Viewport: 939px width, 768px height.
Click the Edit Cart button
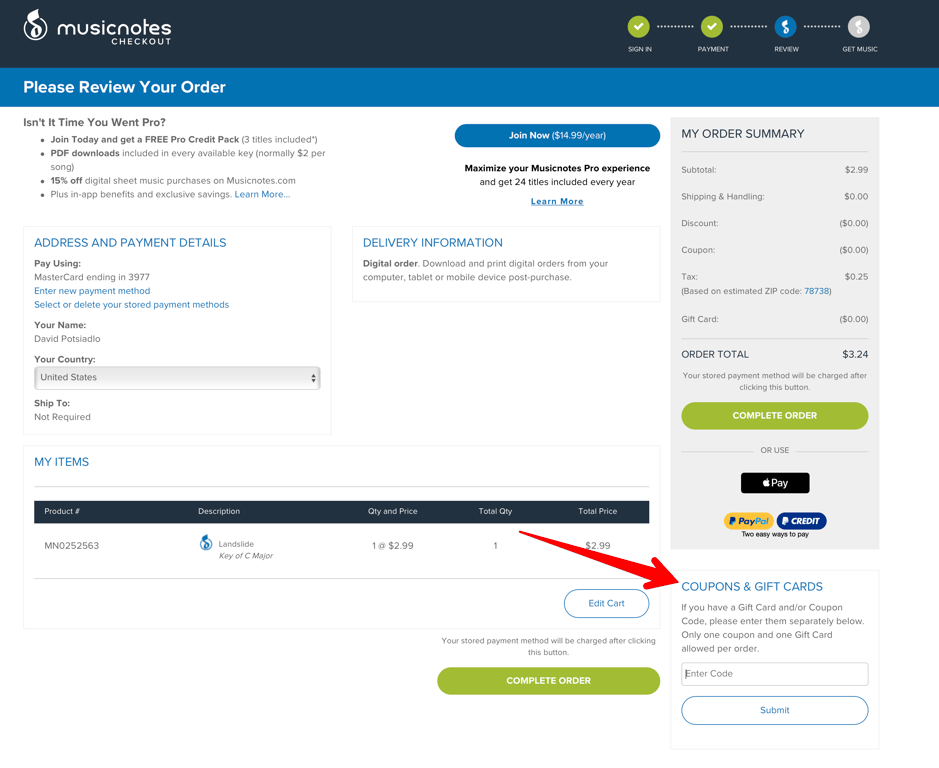pos(606,603)
